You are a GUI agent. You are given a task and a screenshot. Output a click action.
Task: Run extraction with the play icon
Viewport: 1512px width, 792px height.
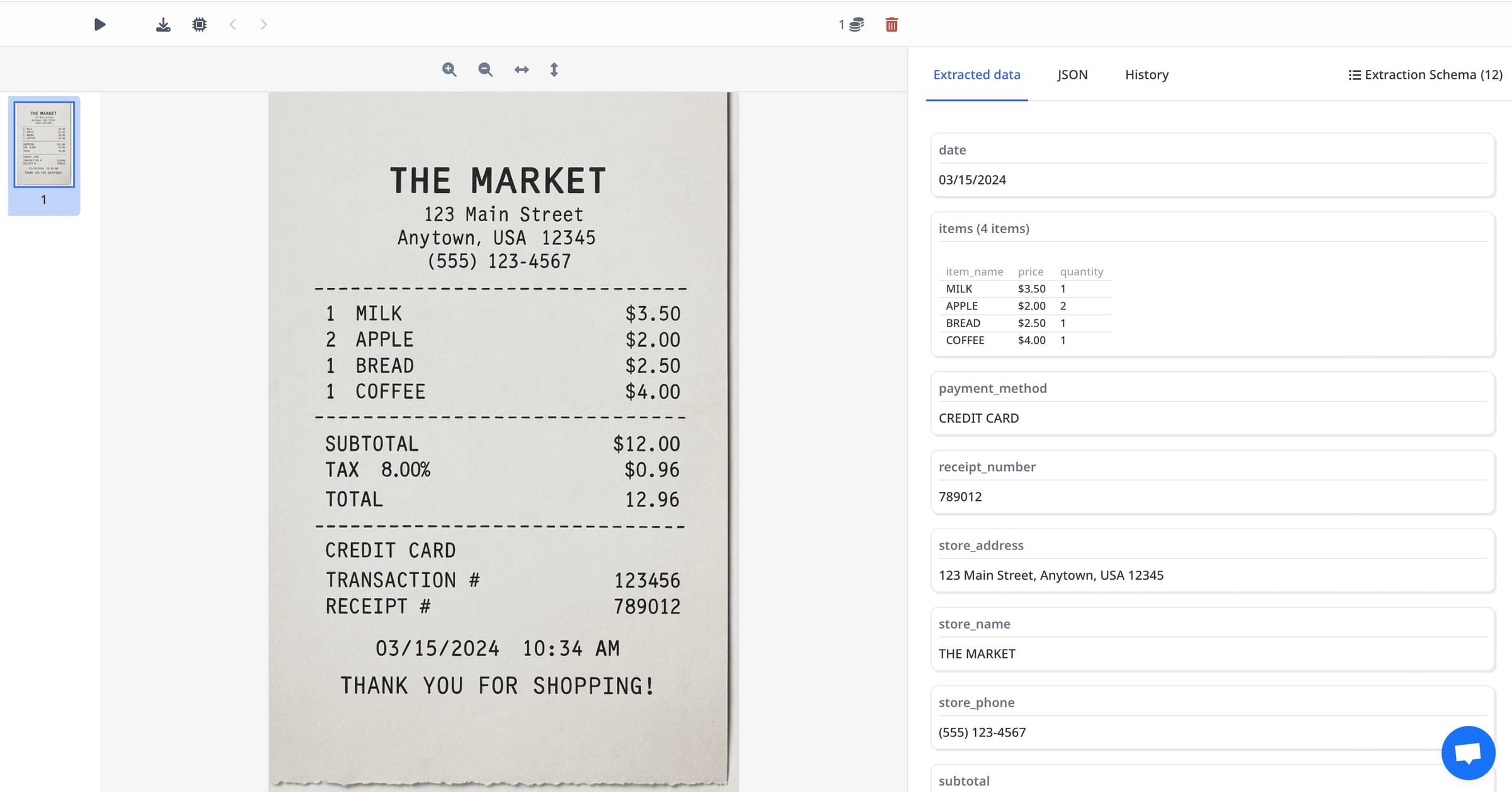pyautogui.click(x=100, y=24)
